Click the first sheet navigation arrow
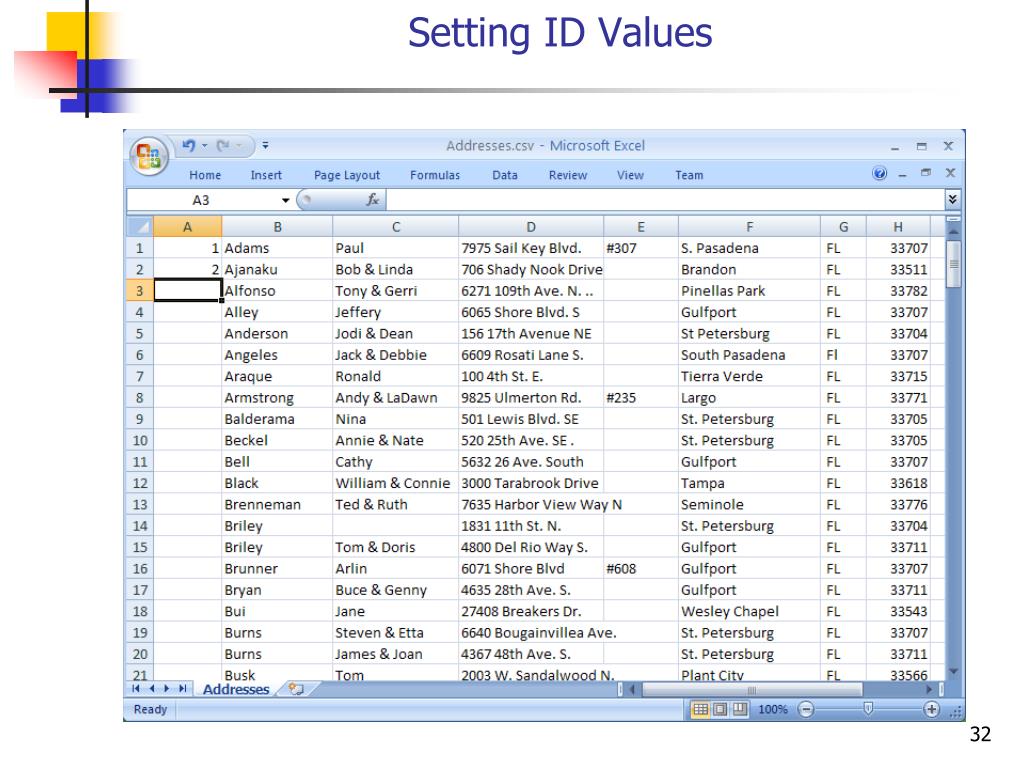This screenshot has width=1024, height=768. (x=136, y=688)
